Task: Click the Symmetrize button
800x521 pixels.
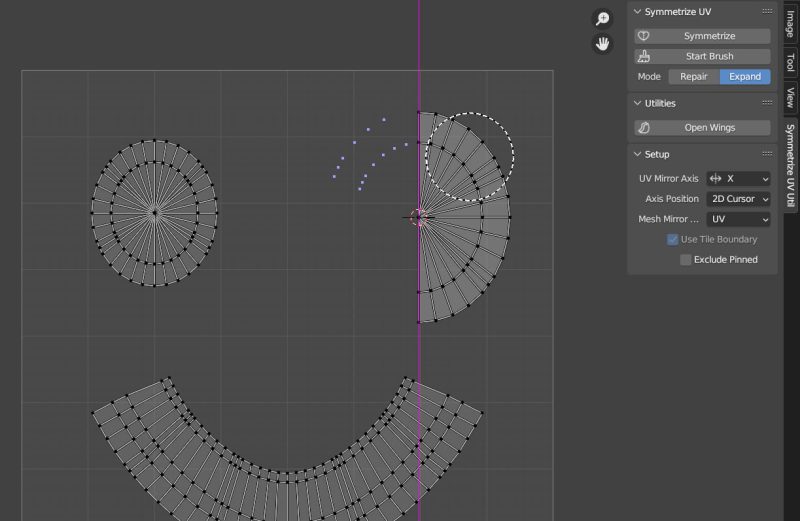Action: tap(702, 36)
